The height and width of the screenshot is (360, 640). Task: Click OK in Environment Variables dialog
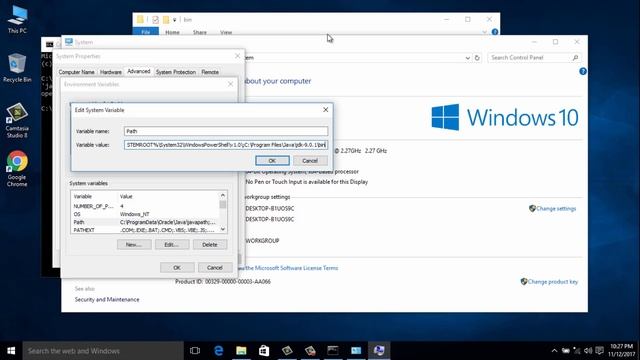177,267
